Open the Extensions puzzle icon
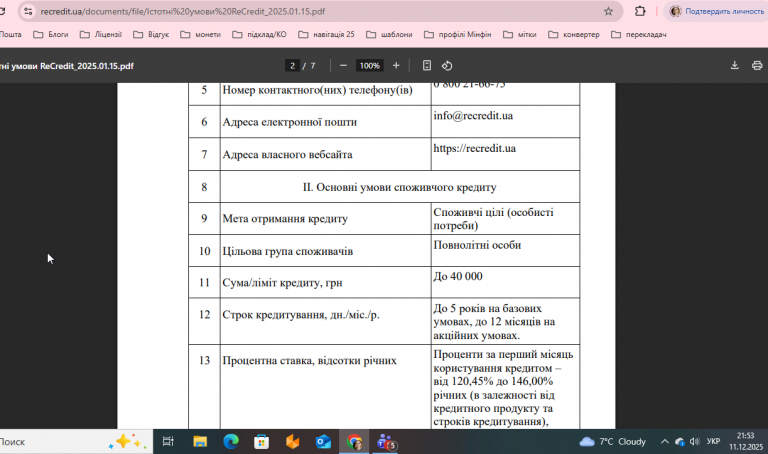This screenshot has height=454, width=768. [640, 11]
